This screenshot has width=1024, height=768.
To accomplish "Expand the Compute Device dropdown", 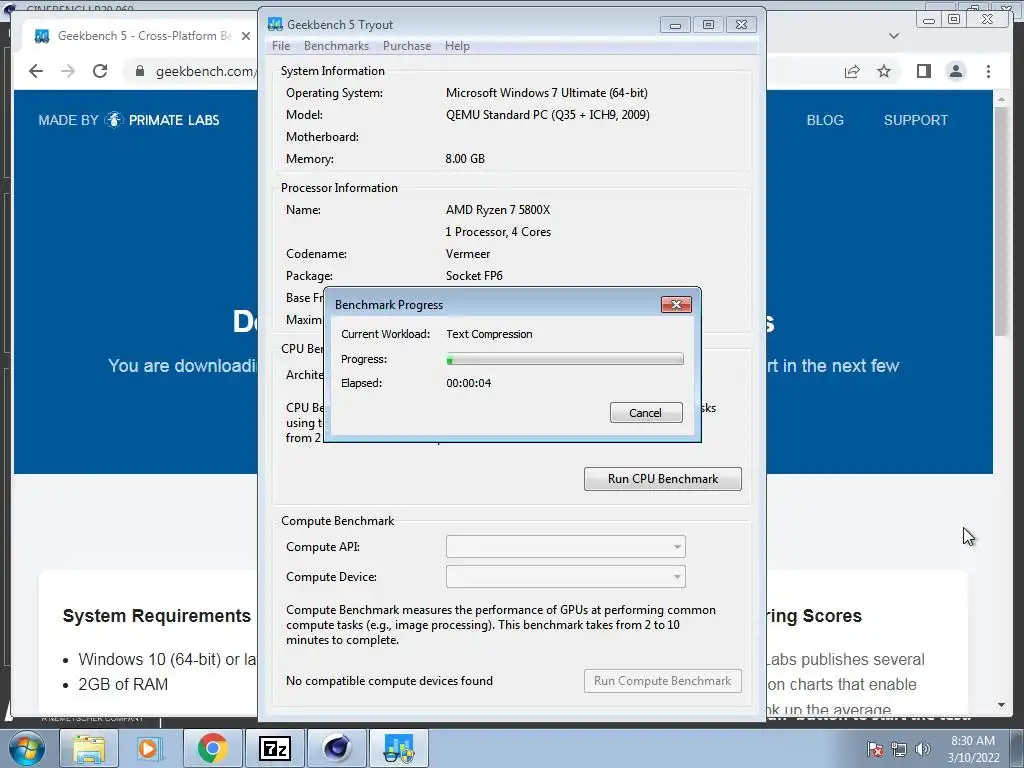I will point(566,577).
